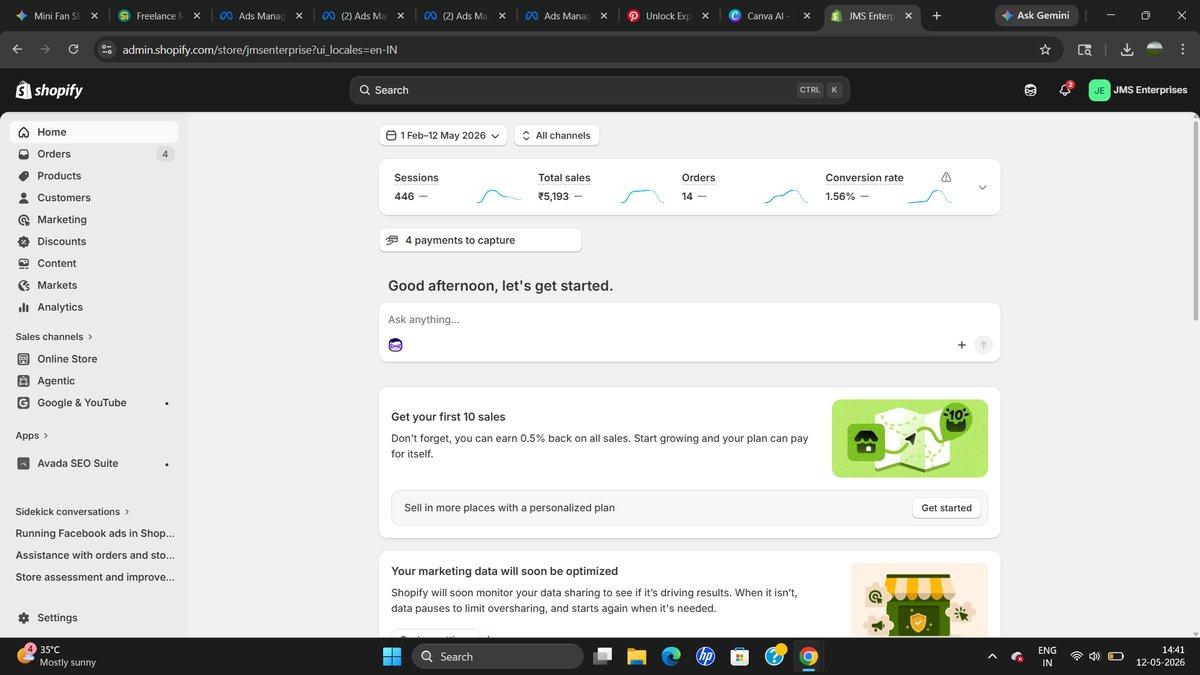
Task: Click the Sidekick avatar icon below input
Action: (396, 345)
